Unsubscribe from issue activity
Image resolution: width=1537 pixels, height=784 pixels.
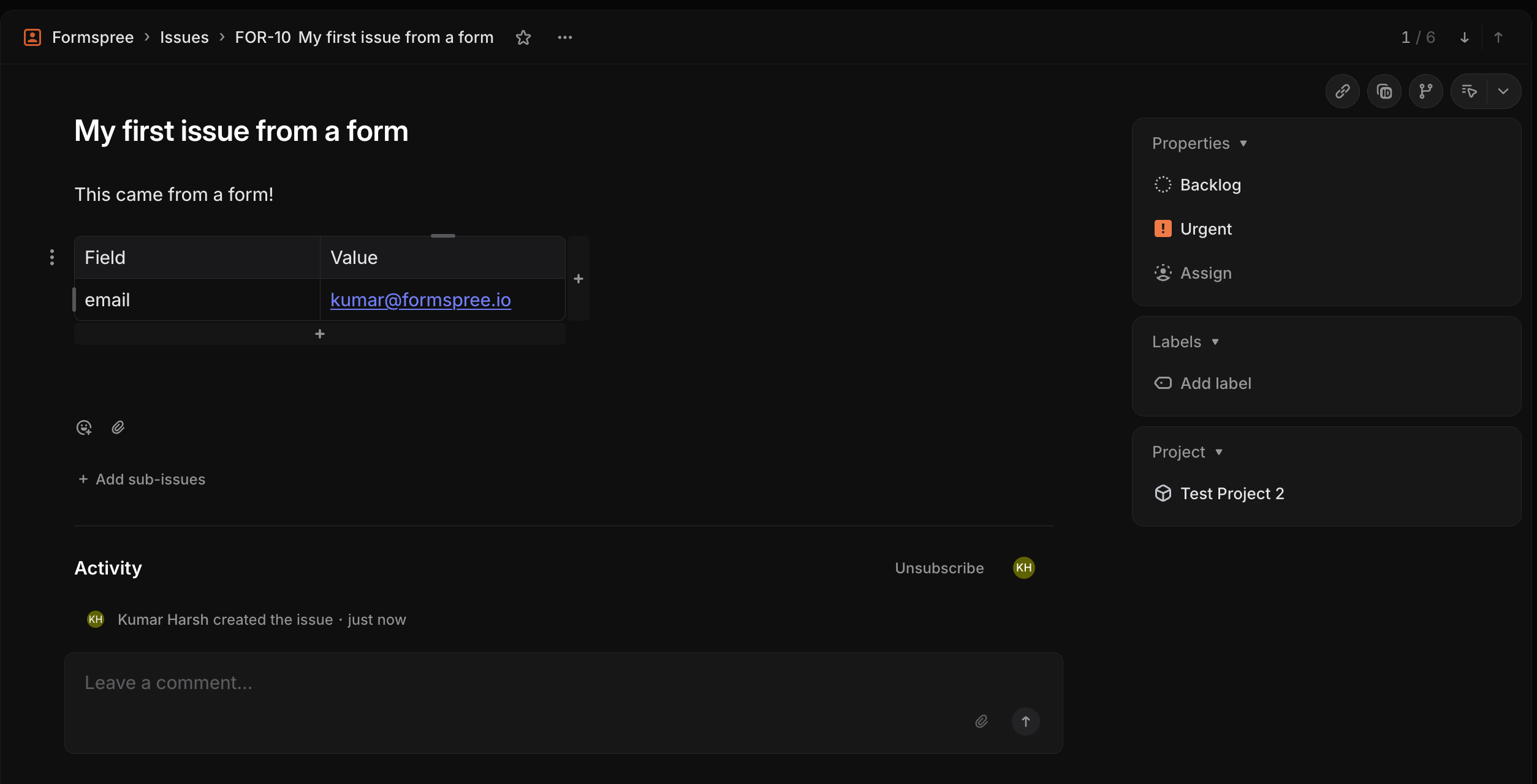[939, 568]
